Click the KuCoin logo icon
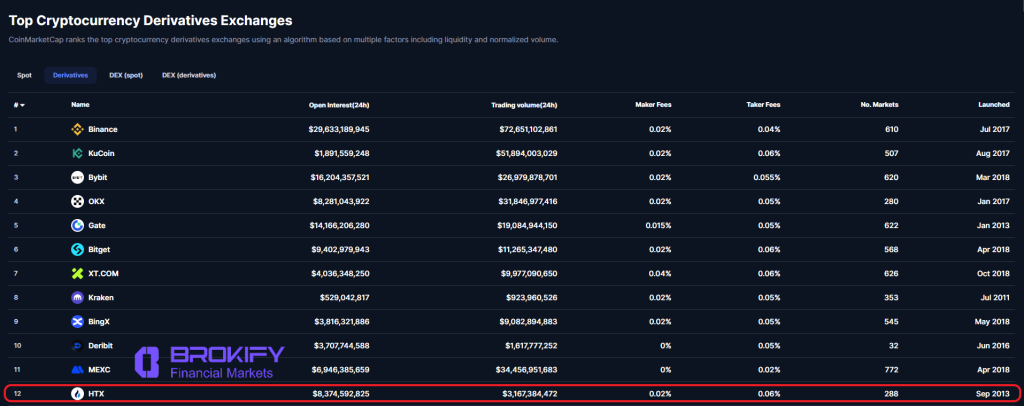The image size is (1024, 406). 77,153
